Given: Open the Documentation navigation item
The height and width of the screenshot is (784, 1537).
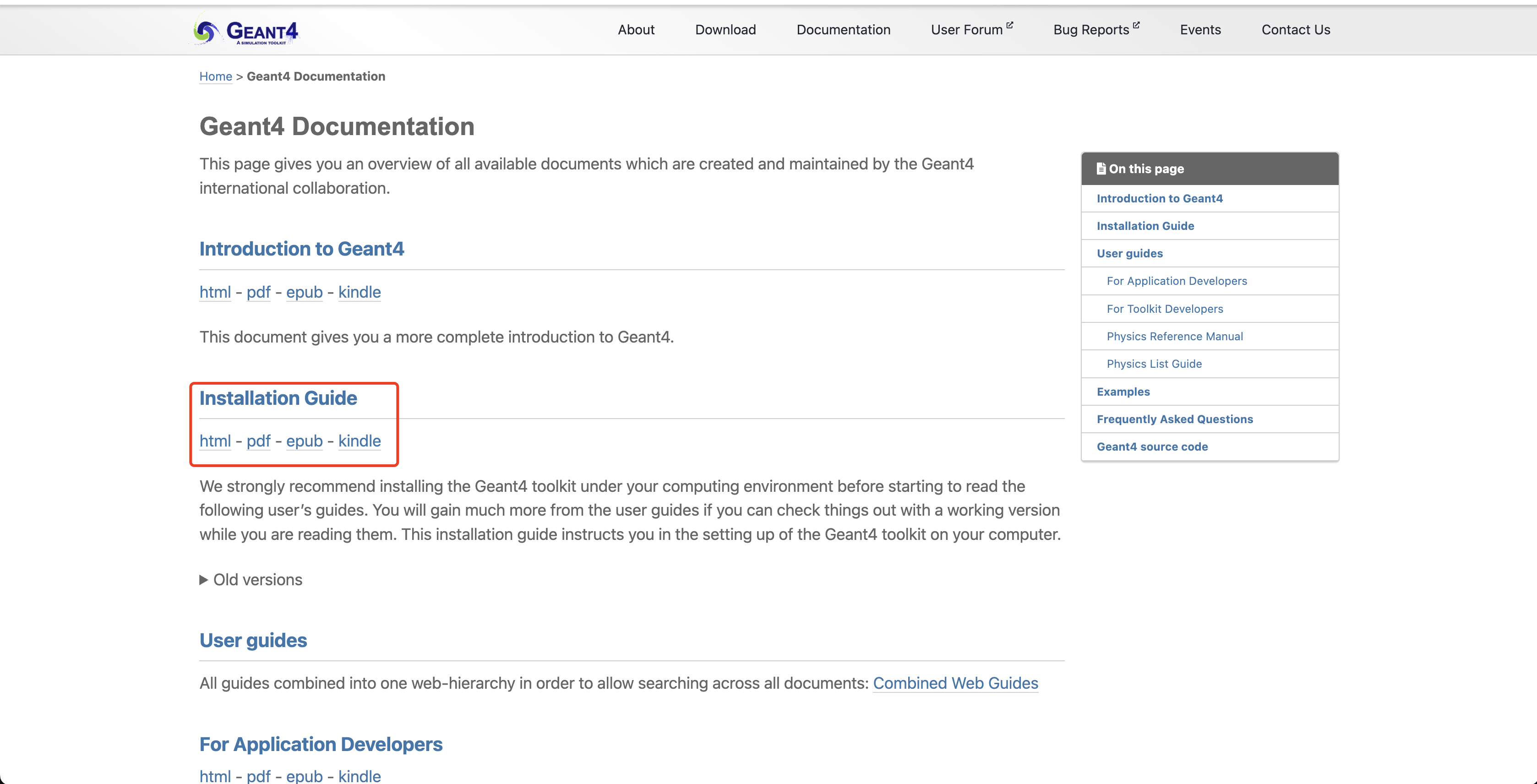Looking at the screenshot, I should tap(843, 30).
